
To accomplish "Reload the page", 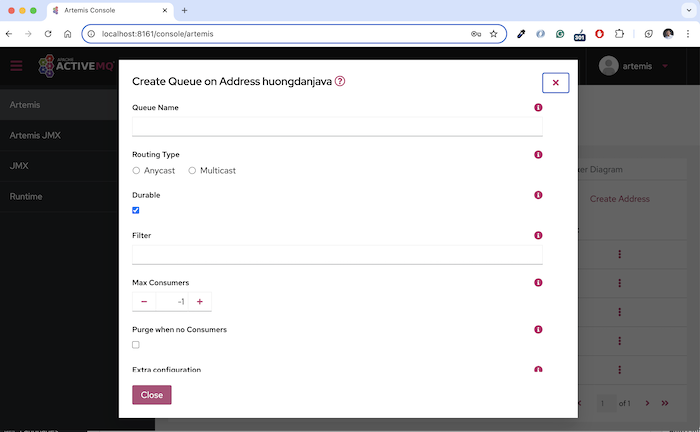I will click(48, 34).
